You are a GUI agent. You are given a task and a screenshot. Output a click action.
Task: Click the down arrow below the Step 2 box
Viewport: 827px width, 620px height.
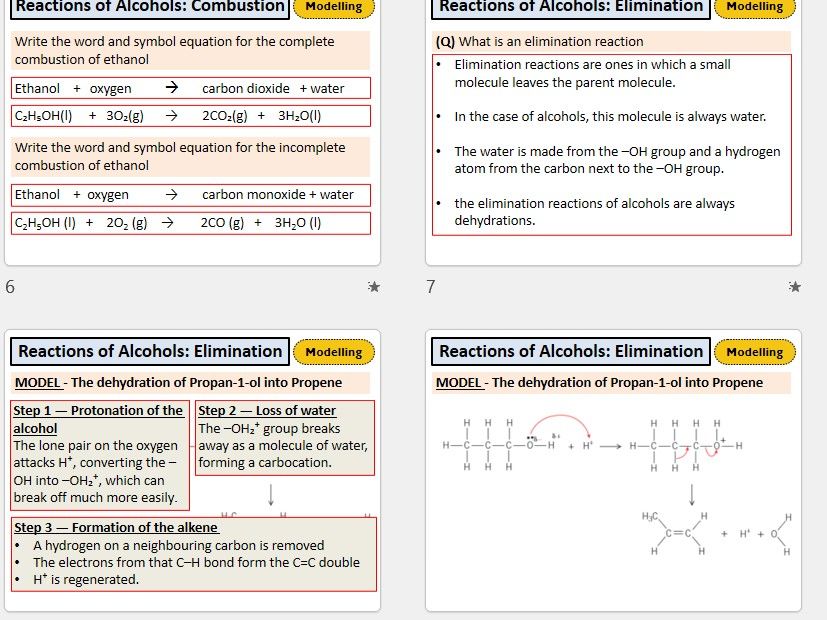271,495
